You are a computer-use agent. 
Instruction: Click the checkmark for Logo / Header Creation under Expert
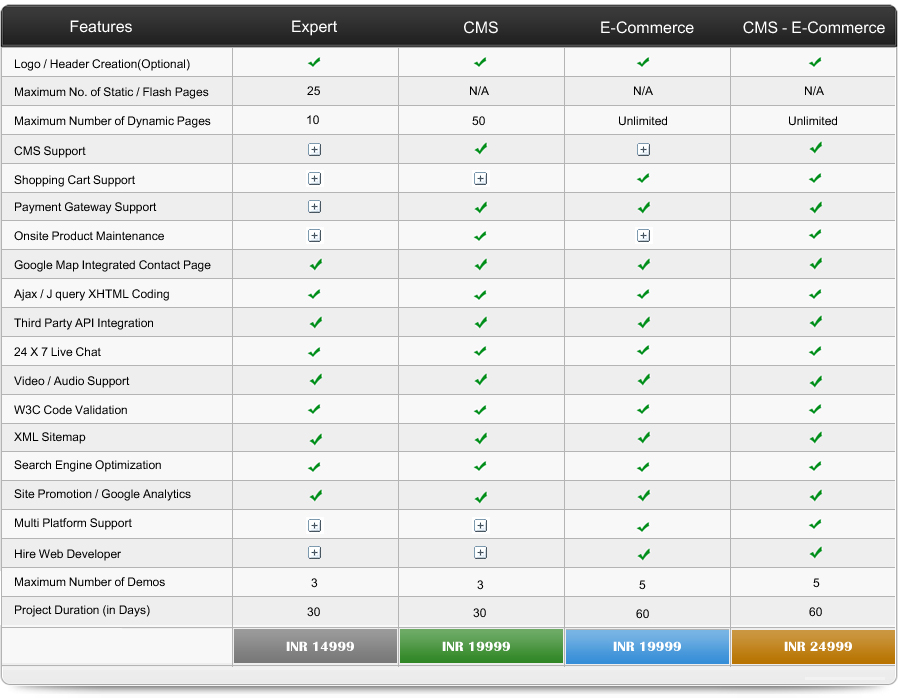[x=314, y=62]
